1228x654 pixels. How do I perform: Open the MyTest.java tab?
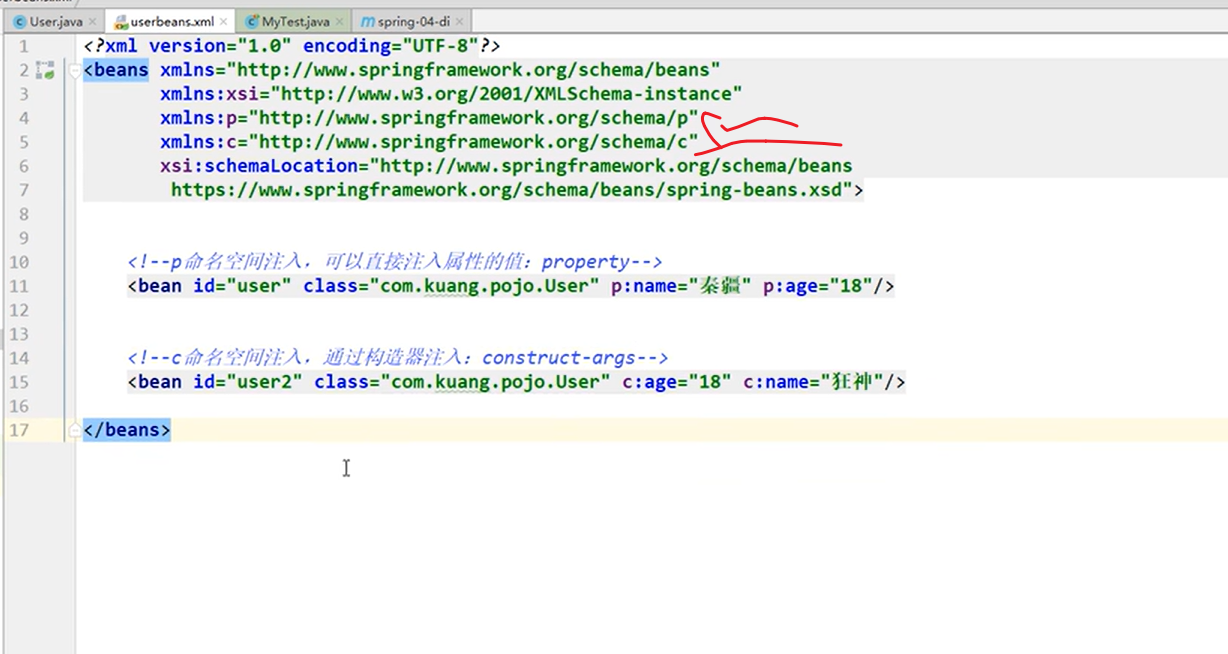[296, 21]
